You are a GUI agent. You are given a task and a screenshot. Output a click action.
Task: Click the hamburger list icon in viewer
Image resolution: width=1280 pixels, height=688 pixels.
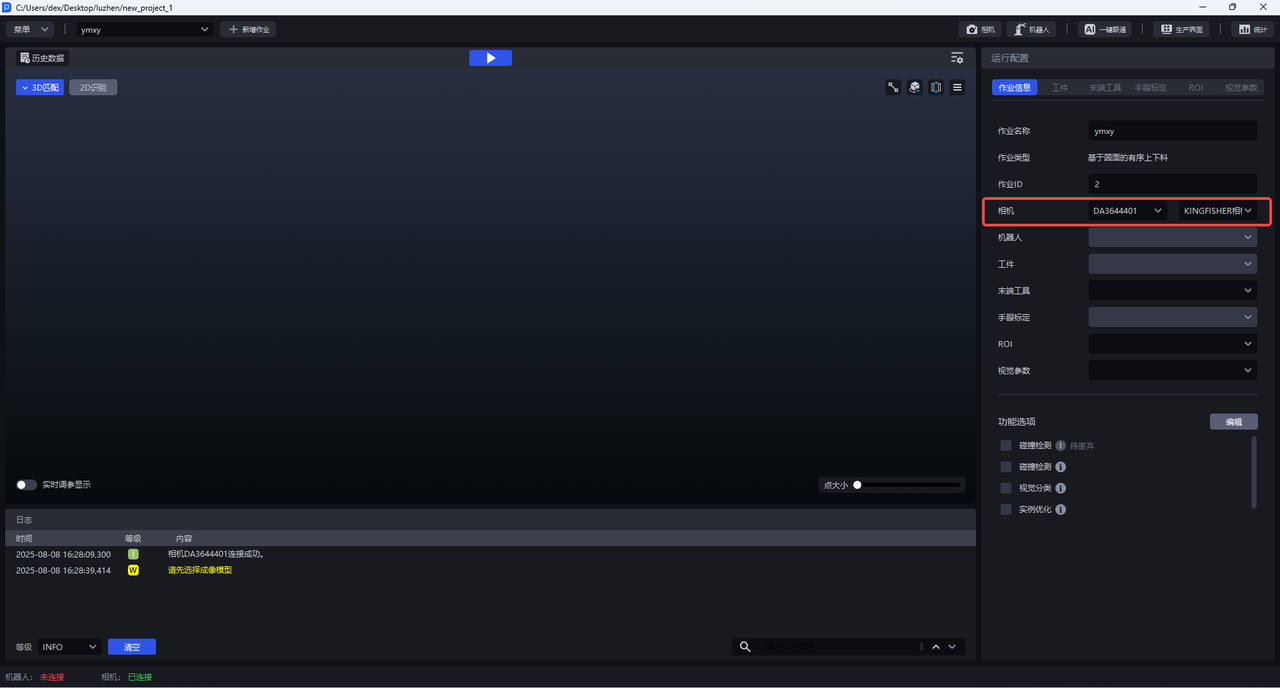pyautogui.click(x=957, y=88)
